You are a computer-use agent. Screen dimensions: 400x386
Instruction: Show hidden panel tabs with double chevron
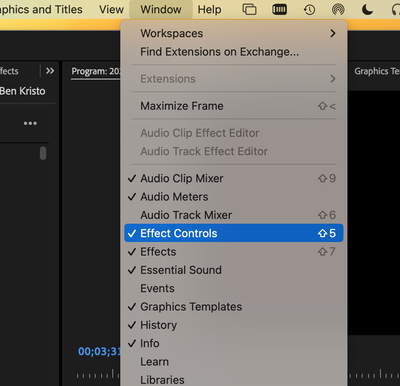[50, 71]
